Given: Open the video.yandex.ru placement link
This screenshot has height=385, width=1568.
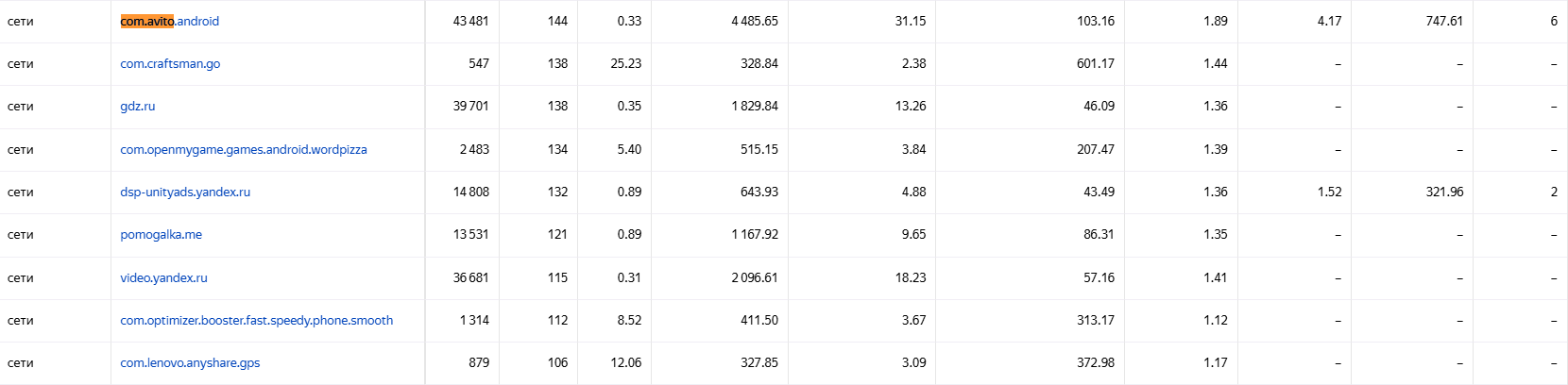Looking at the screenshot, I should tap(163, 277).
